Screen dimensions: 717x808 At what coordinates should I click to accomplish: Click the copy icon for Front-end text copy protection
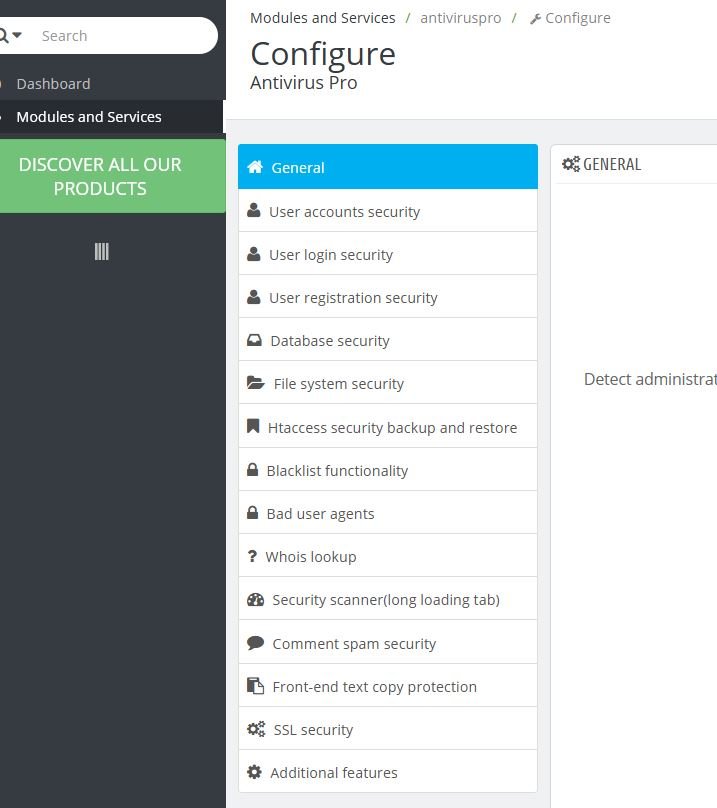tap(256, 686)
